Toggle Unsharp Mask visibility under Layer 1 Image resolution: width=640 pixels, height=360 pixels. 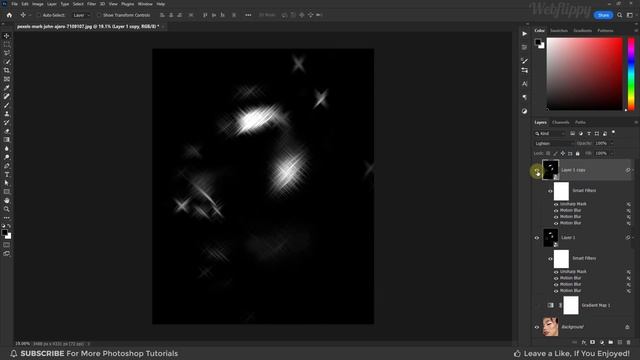pyautogui.click(x=556, y=272)
